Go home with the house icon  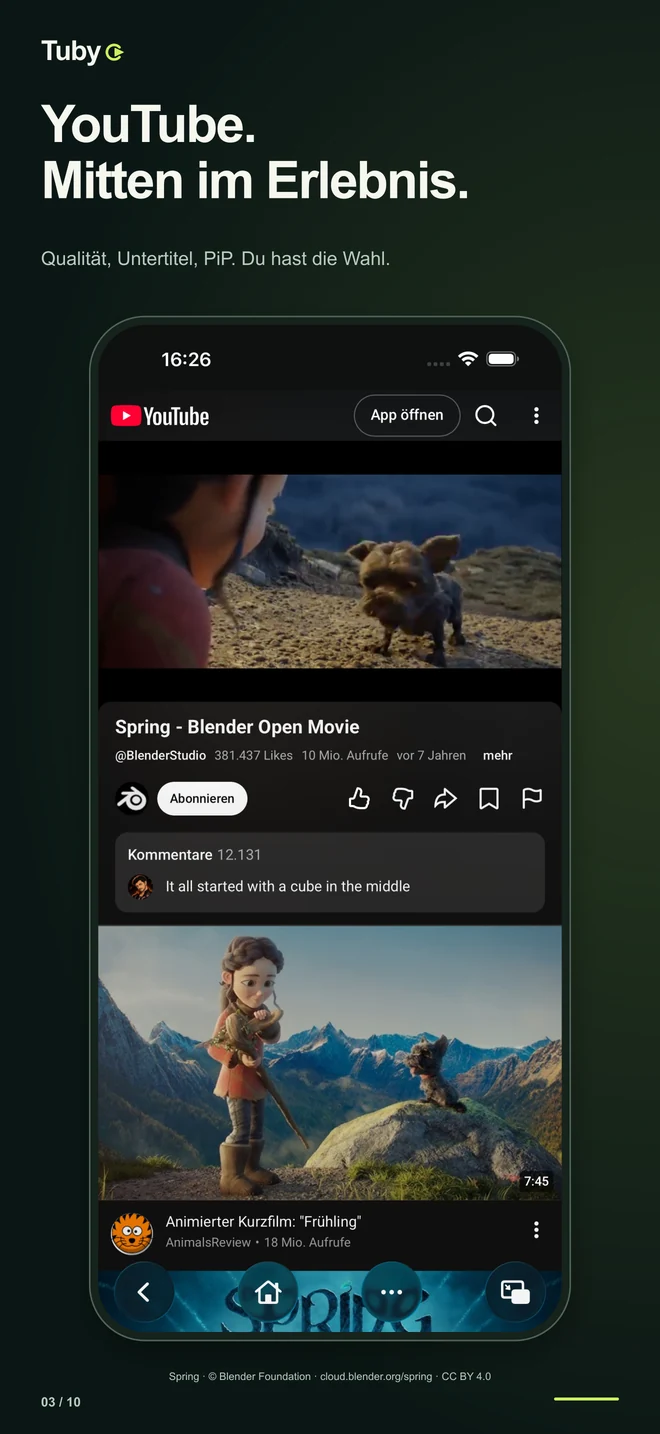click(x=268, y=1292)
